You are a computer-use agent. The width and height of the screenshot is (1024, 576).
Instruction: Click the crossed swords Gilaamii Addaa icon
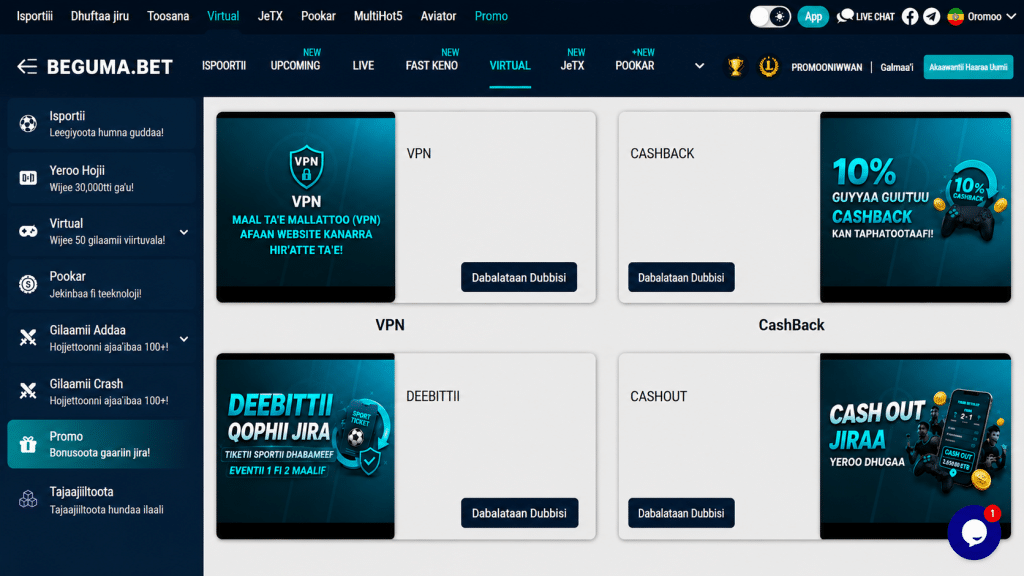[28, 338]
